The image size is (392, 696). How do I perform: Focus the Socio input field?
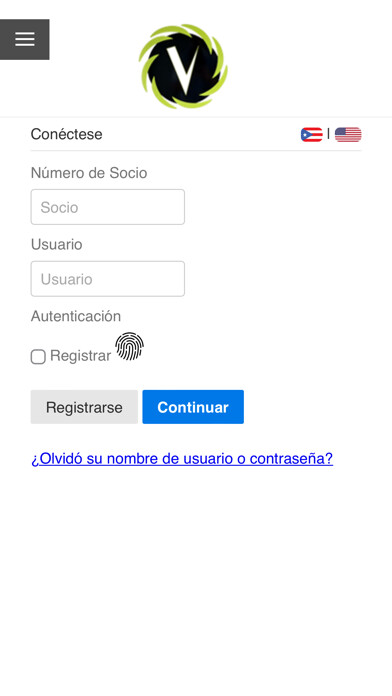click(x=108, y=207)
